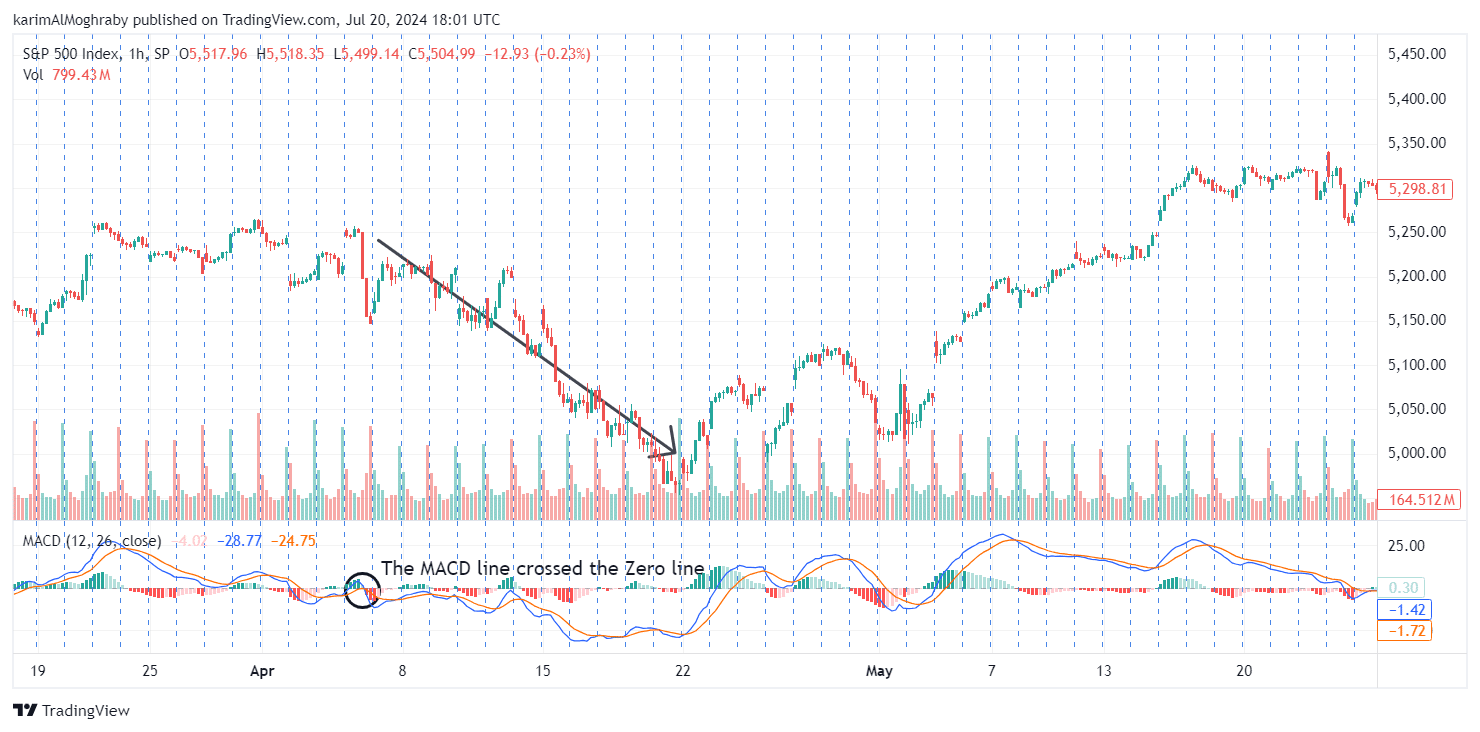Select the S&P 500 Index, 1h, SP title

(96, 54)
